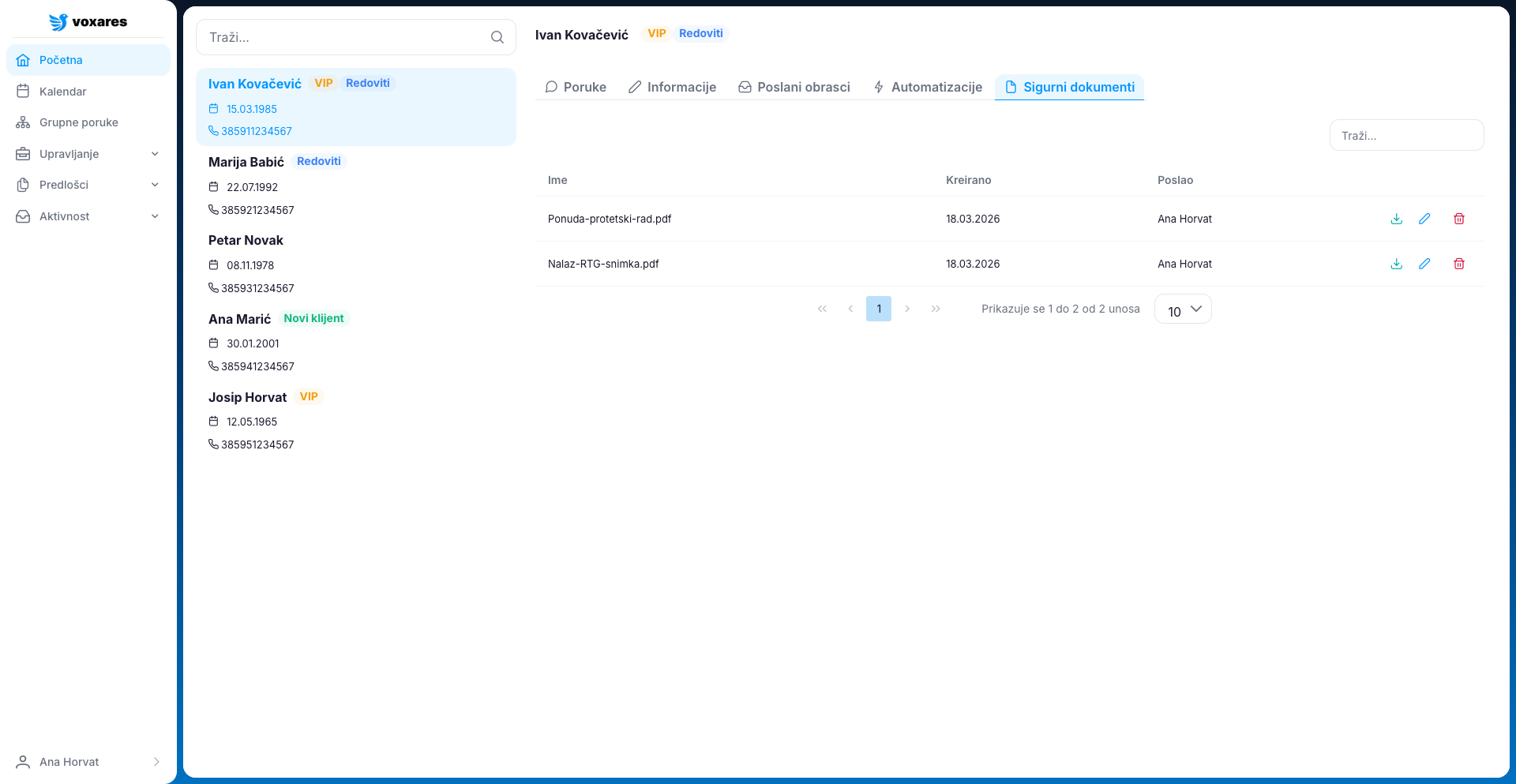Click the pencil icon for Nalaz-RTG-snimka.pdf
Viewport: 1516px width, 784px height.
[x=1424, y=264]
